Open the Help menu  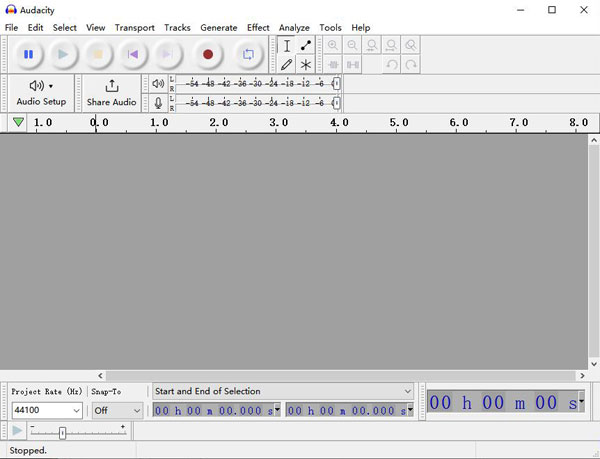[x=360, y=28]
